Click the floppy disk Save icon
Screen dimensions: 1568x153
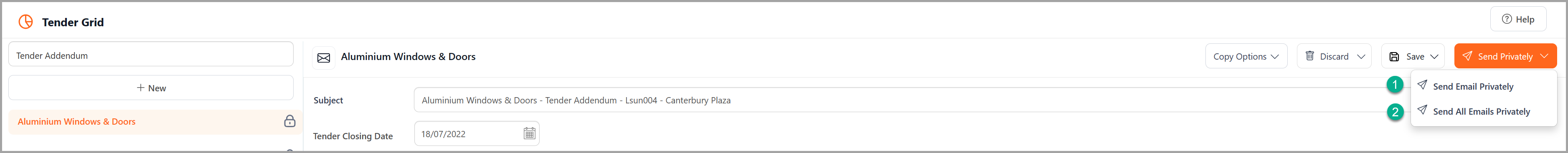1394,56
